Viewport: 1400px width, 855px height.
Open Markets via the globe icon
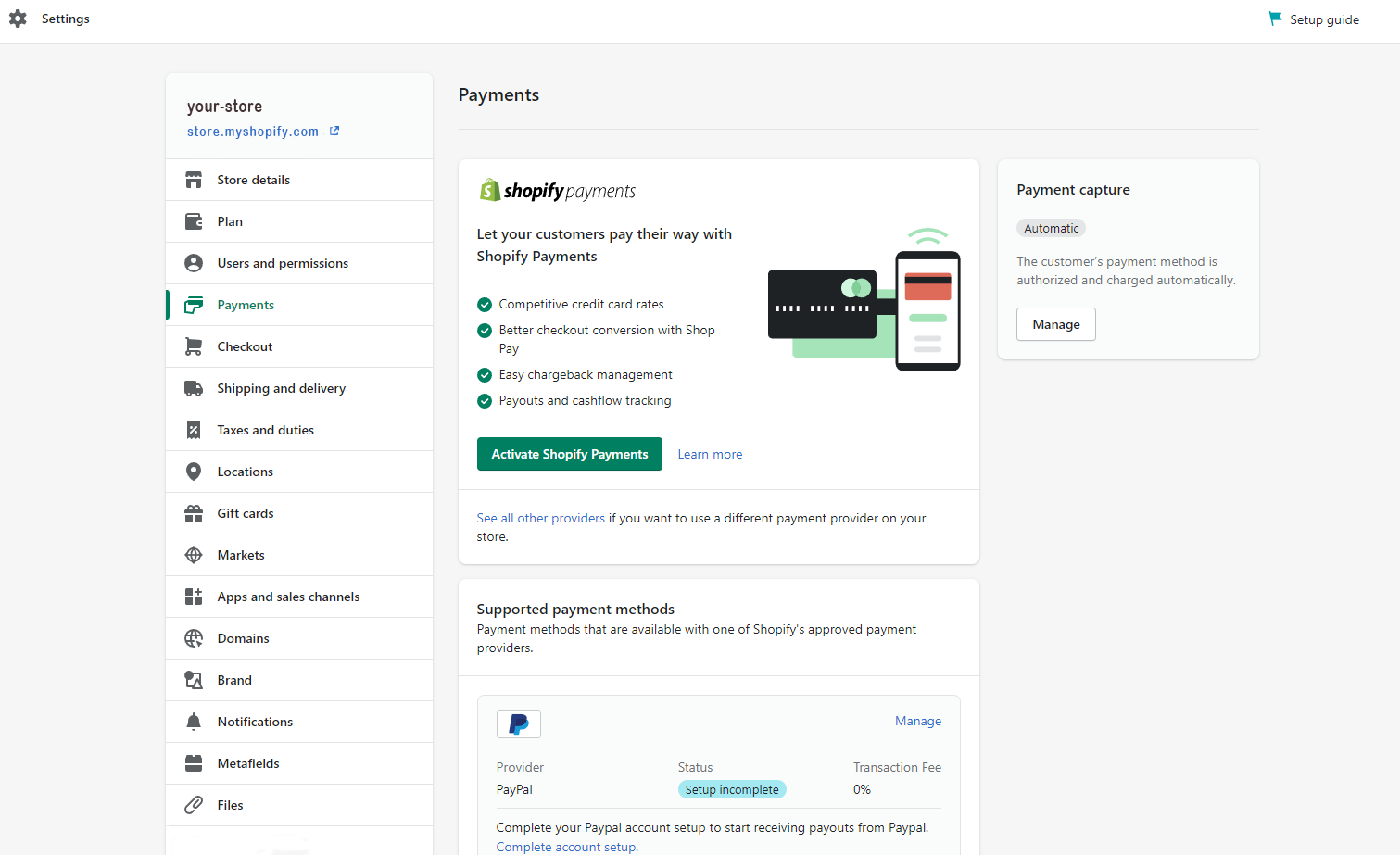(x=193, y=554)
